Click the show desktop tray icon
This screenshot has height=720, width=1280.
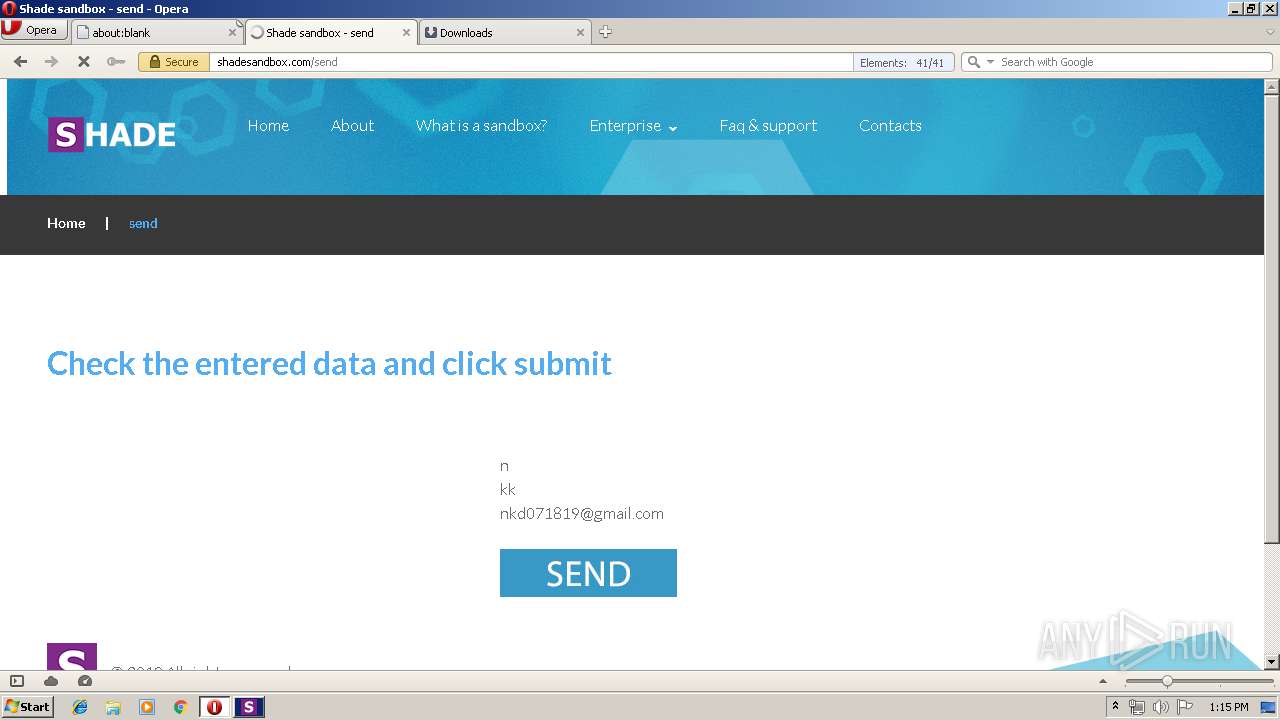point(1269,707)
